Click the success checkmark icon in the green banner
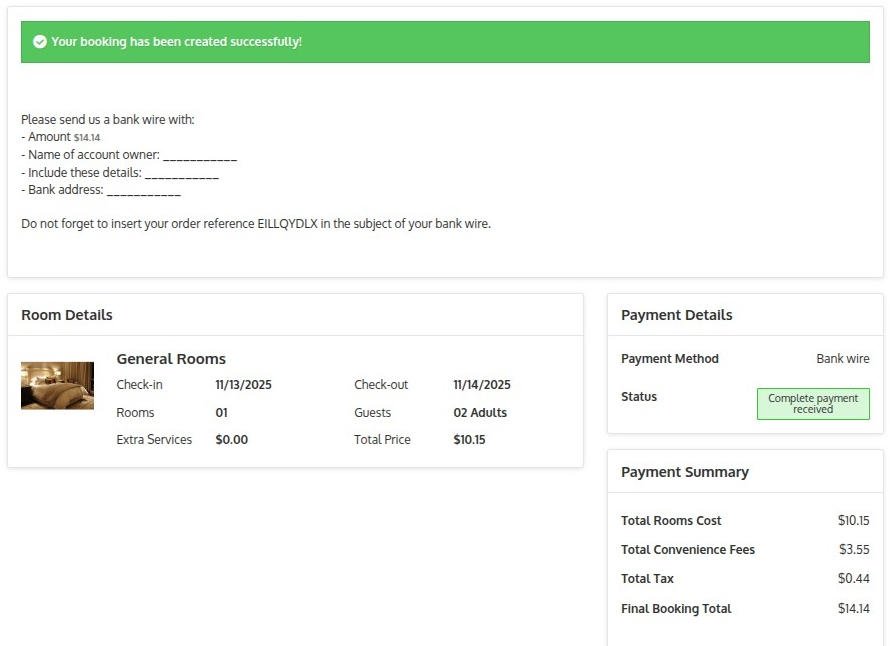 pos(40,42)
